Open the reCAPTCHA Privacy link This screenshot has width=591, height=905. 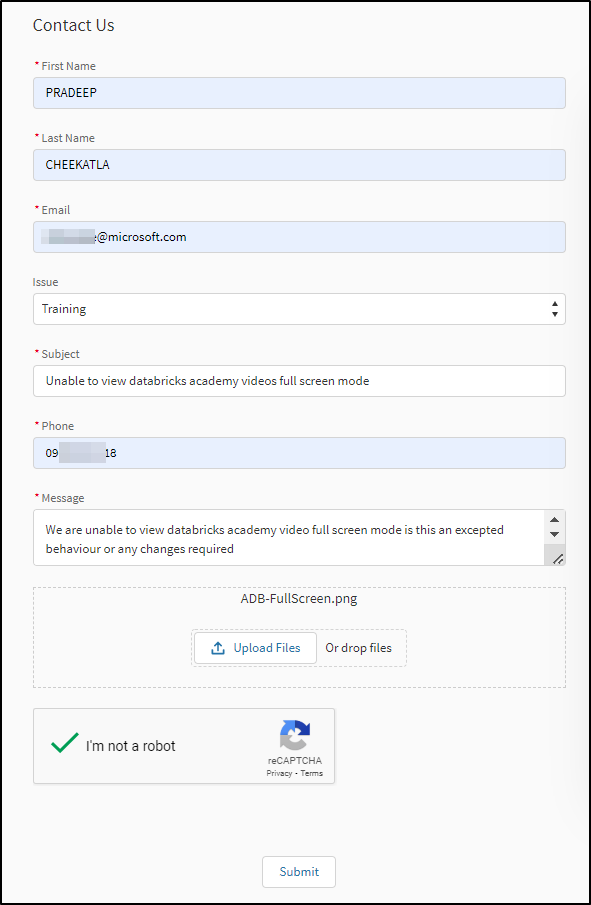point(279,772)
